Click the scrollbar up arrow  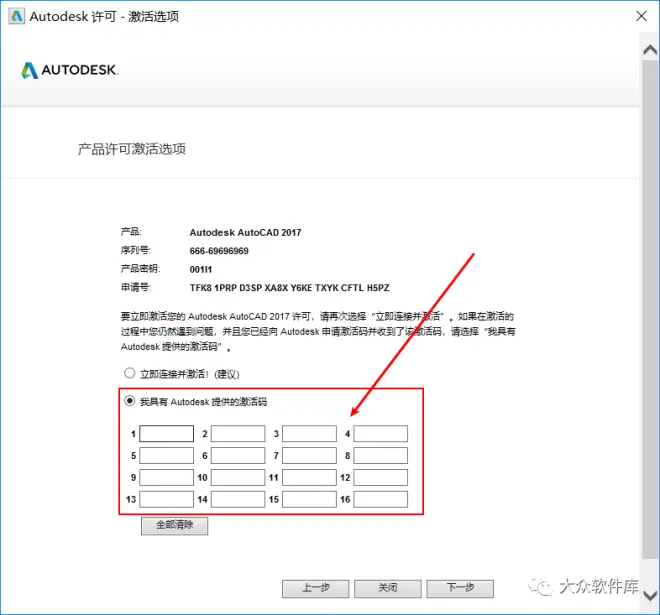tap(650, 50)
